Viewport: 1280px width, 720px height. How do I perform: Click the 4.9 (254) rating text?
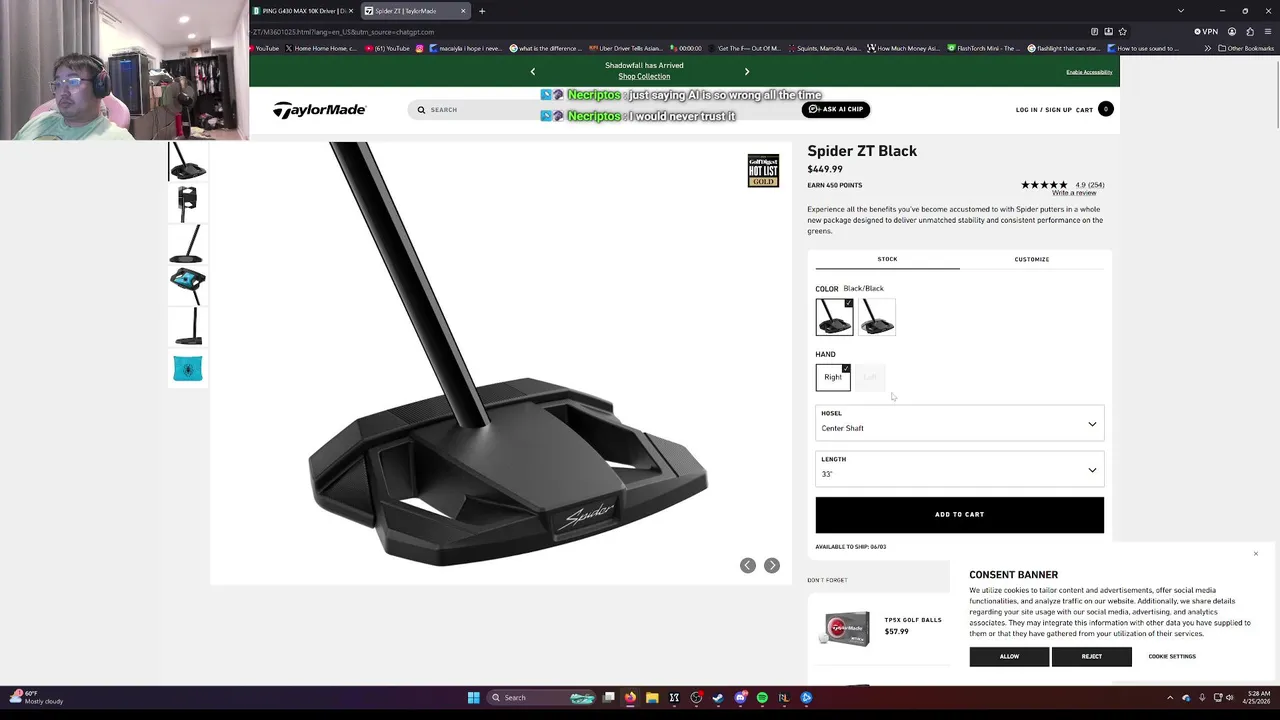[x=1090, y=185]
